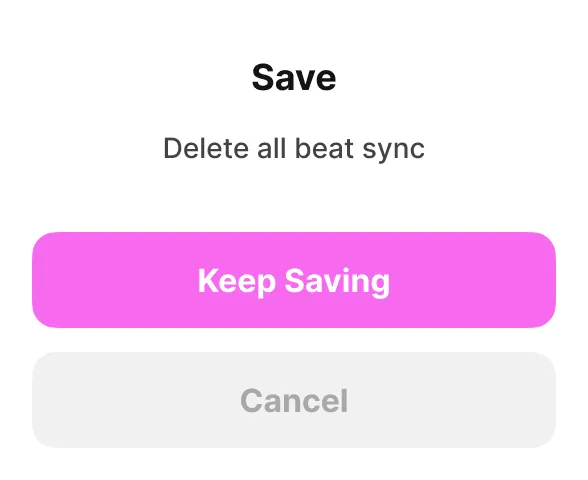Activate the primary pink dialog button
This screenshot has width=588, height=480.
click(x=294, y=280)
